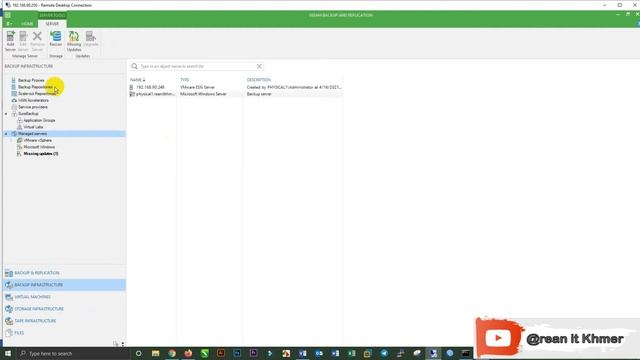Select Application Groups under SureBackup

click(x=40, y=120)
